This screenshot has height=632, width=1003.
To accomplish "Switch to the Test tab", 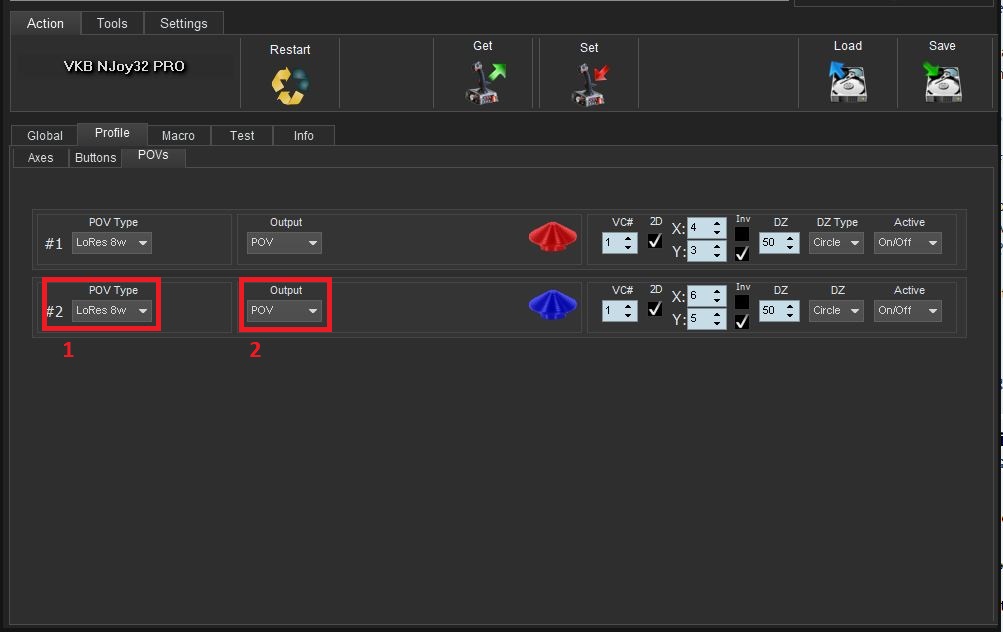I will click(x=242, y=136).
